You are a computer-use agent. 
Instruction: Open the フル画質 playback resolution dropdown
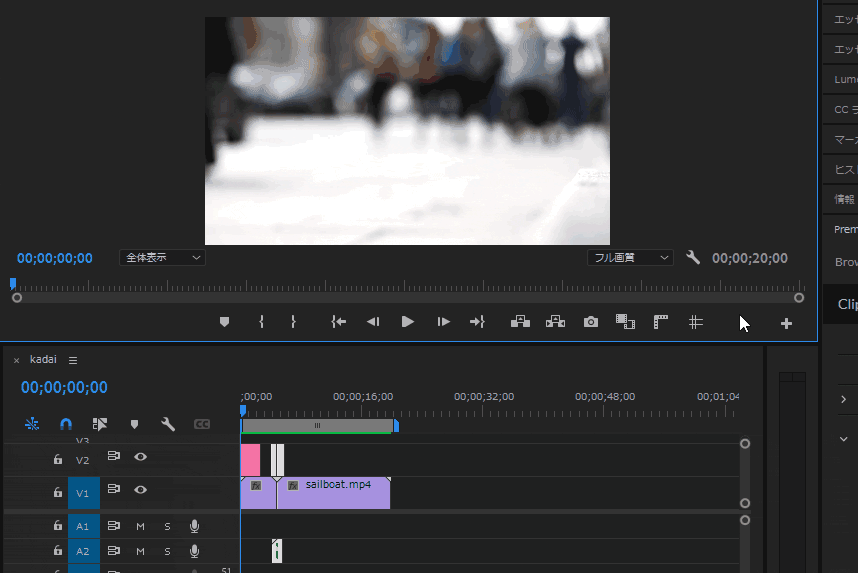pos(630,257)
